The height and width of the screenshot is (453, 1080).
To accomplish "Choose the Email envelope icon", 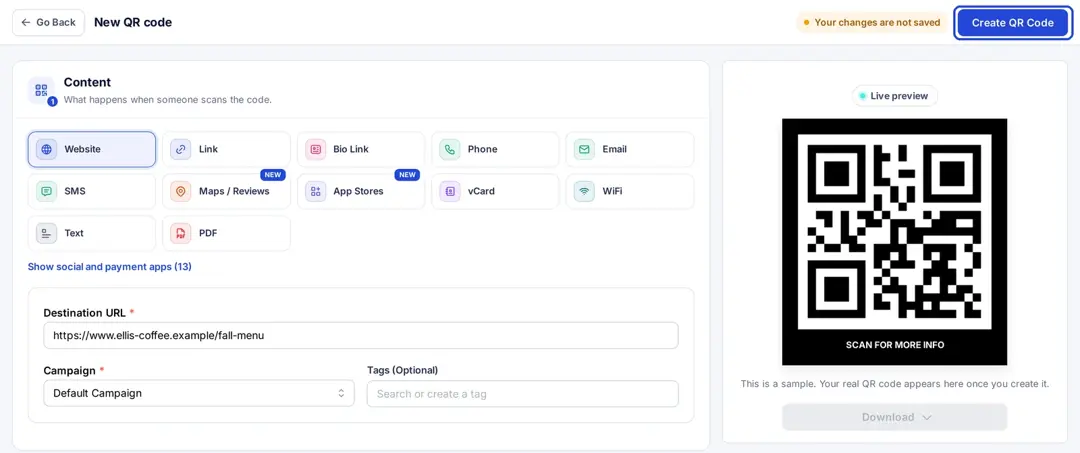I will [584, 149].
